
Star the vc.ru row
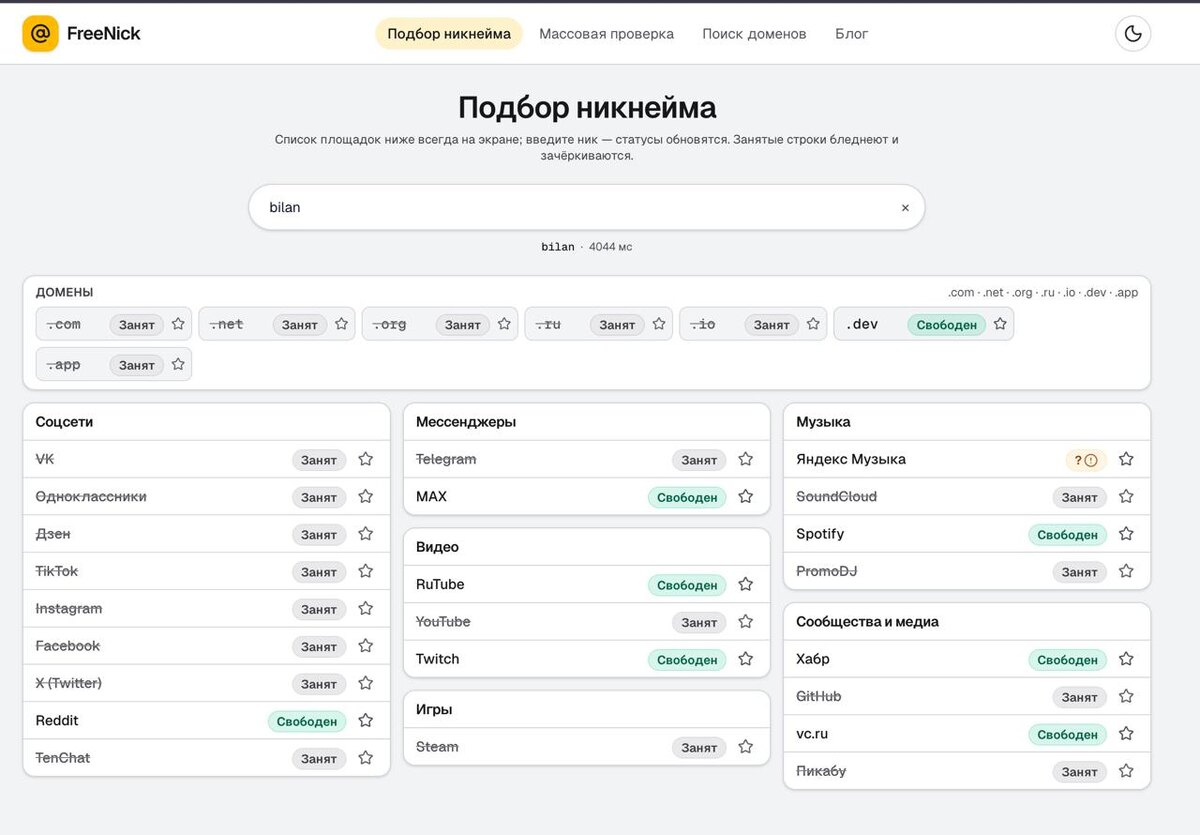[1126, 734]
